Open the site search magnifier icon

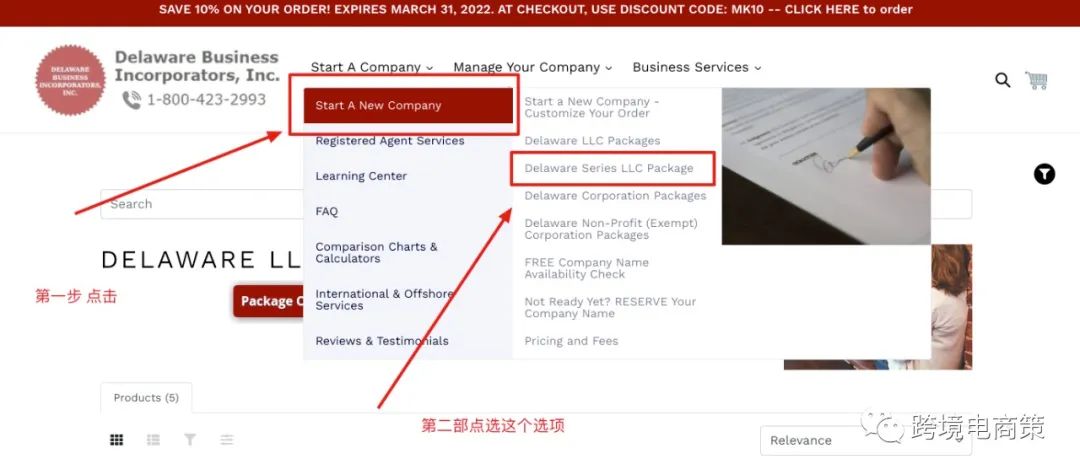1002,80
